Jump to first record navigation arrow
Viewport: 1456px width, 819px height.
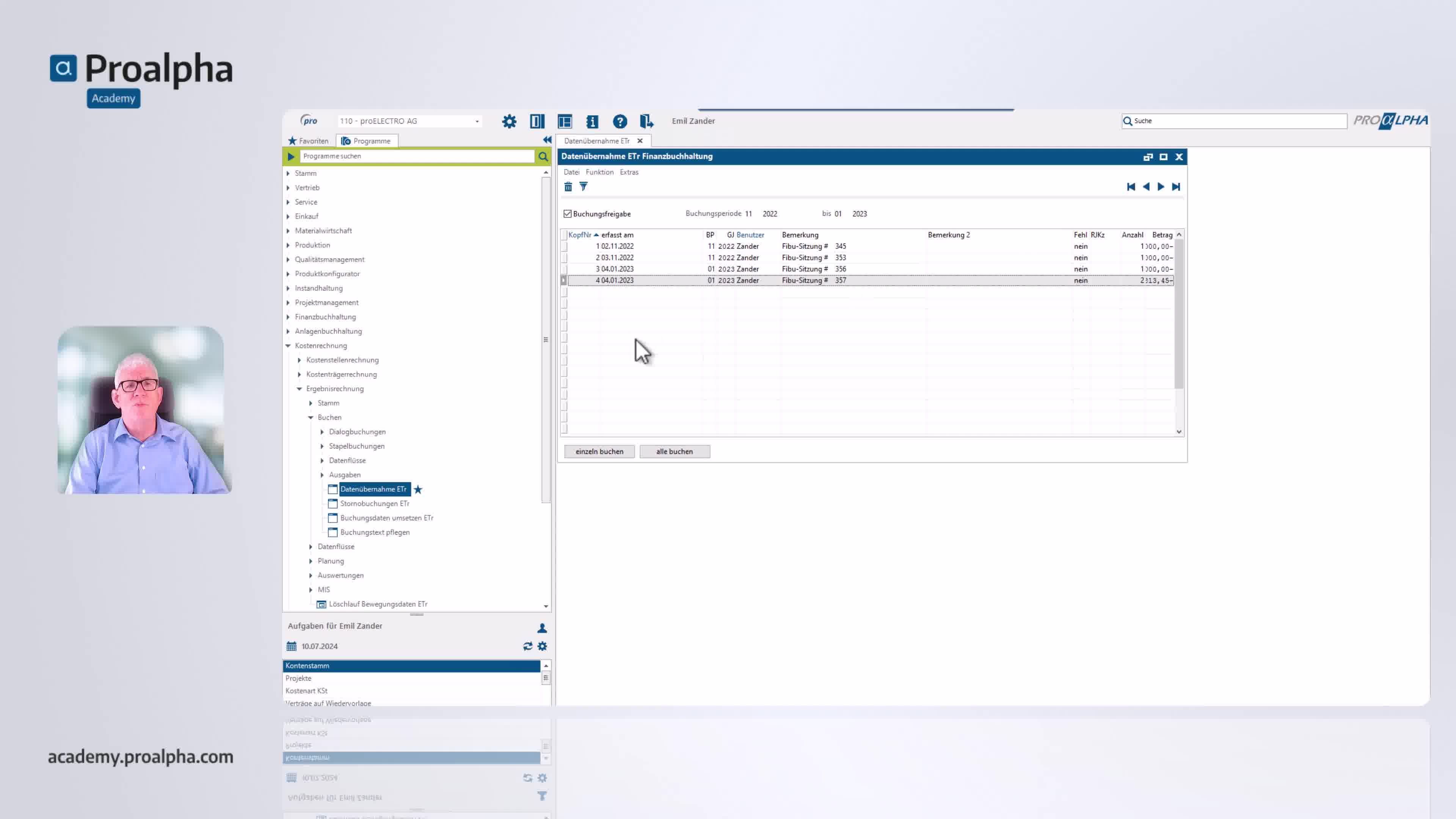pos(1130,187)
